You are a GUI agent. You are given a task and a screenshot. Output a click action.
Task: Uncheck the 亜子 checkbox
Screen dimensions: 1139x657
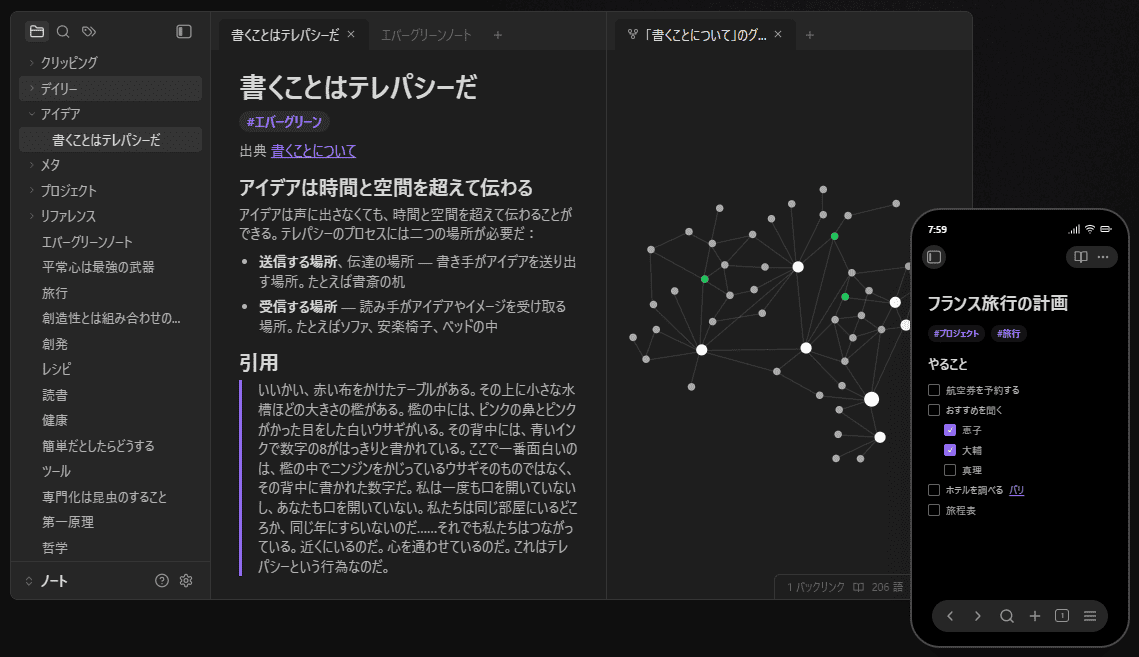[x=950, y=429]
